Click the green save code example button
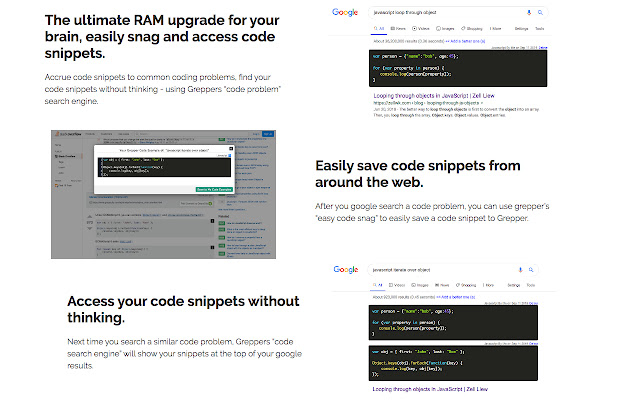This screenshot has height=400, width=640. click(212, 188)
